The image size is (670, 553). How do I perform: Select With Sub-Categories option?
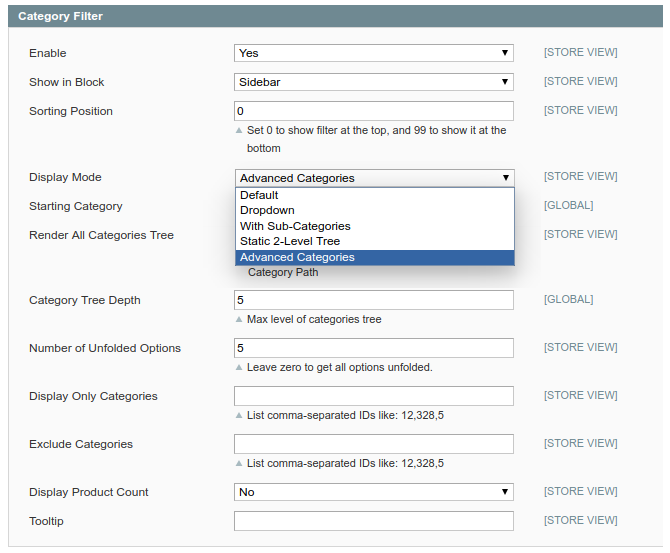point(295,226)
